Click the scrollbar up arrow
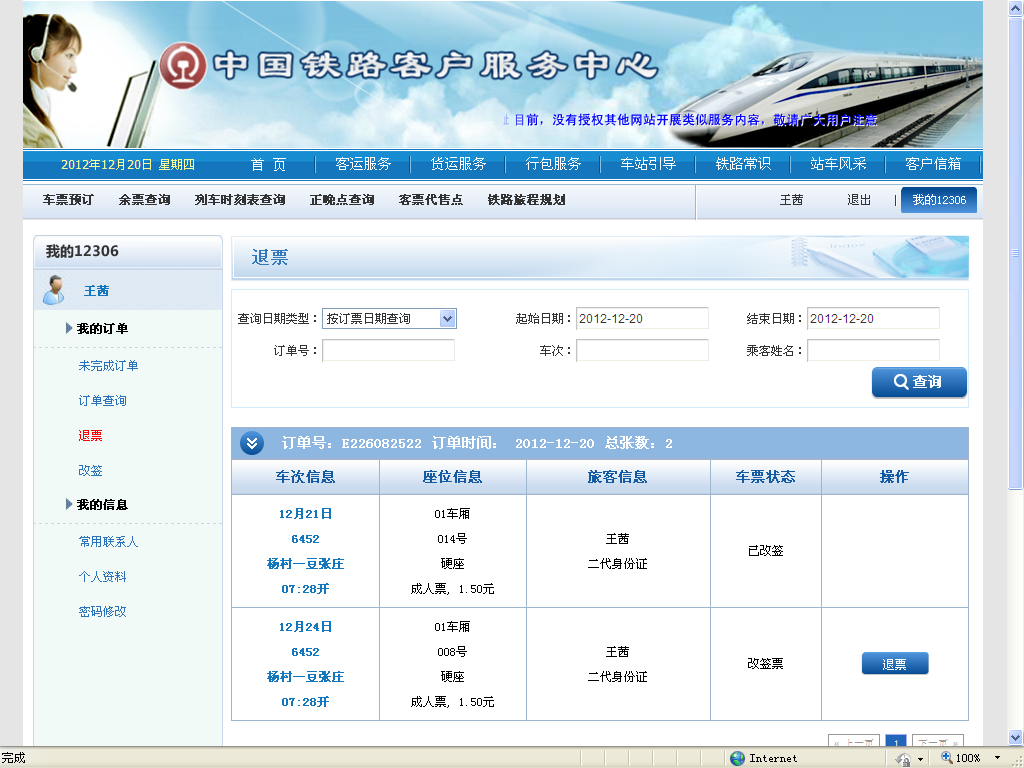This screenshot has height=768, width=1024. coord(1015,8)
